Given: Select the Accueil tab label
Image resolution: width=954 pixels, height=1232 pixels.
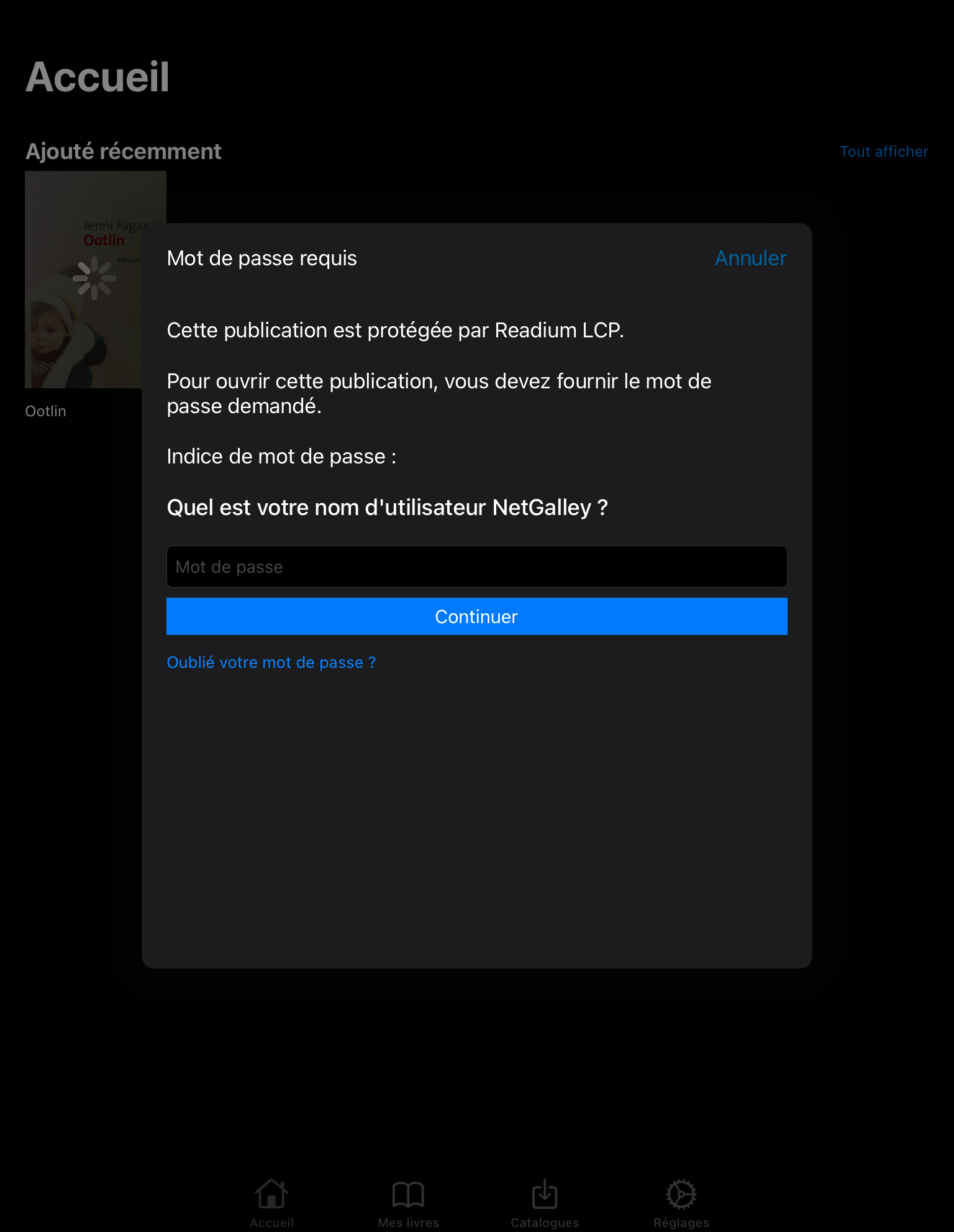Looking at the screenshot, I should click(x=271, y=1222).
